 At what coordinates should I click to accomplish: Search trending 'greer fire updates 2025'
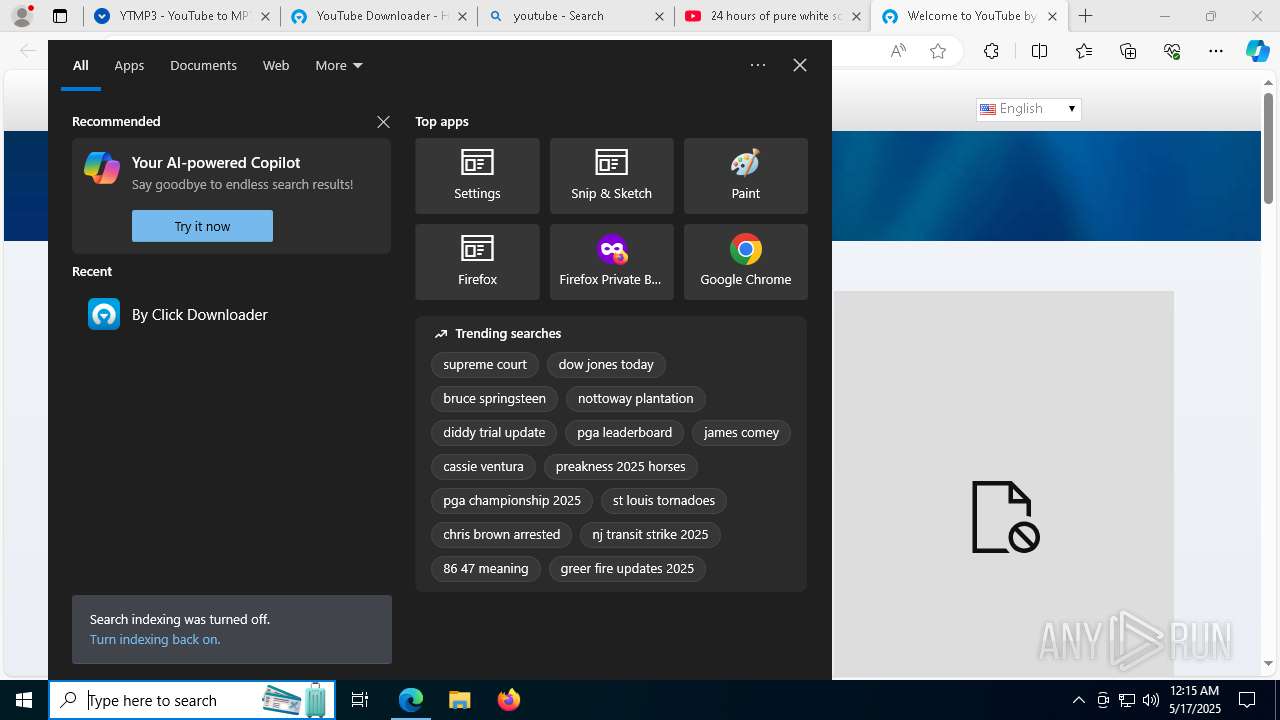627,569
